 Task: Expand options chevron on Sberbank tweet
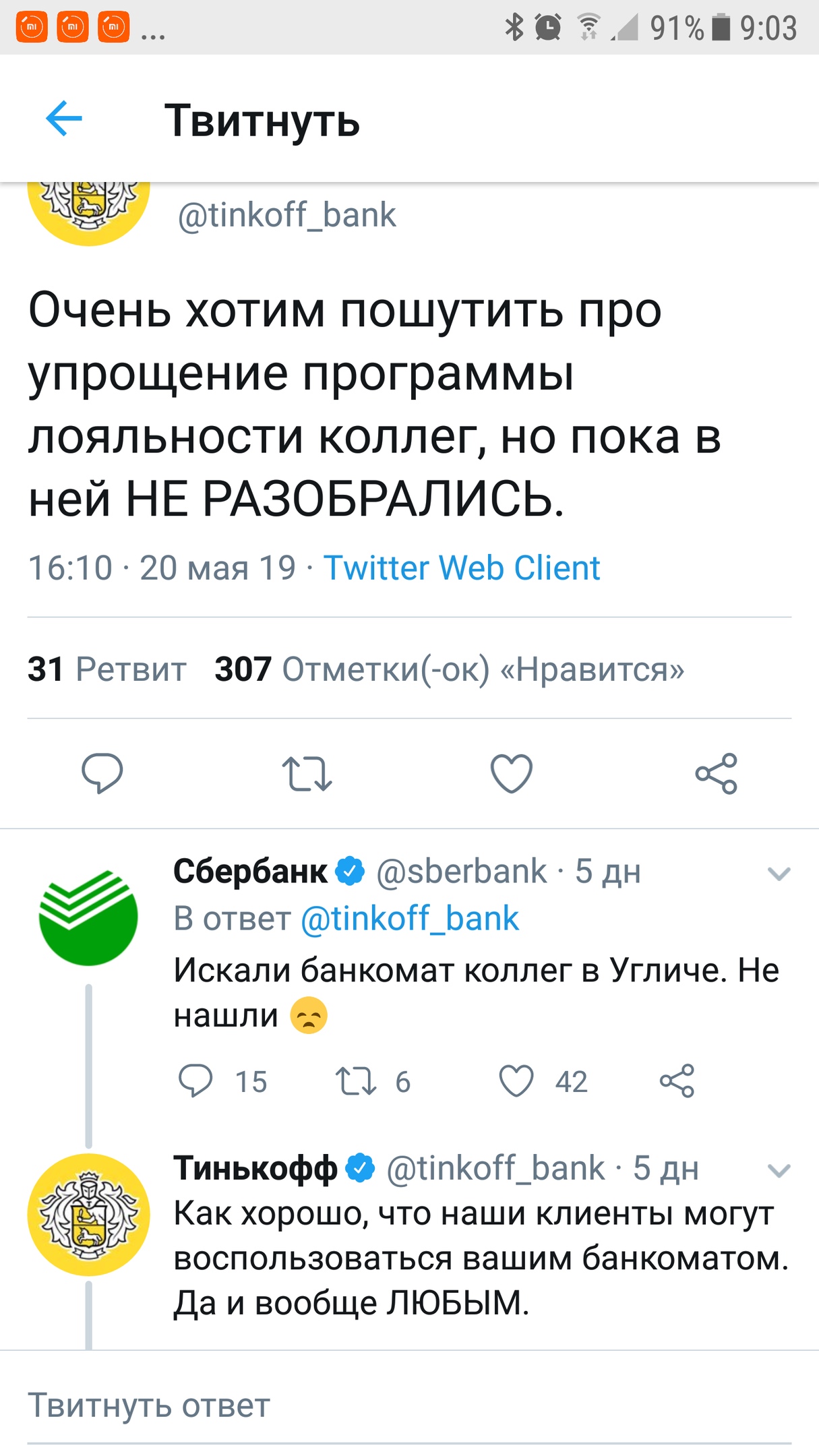[x=779, y=874]
